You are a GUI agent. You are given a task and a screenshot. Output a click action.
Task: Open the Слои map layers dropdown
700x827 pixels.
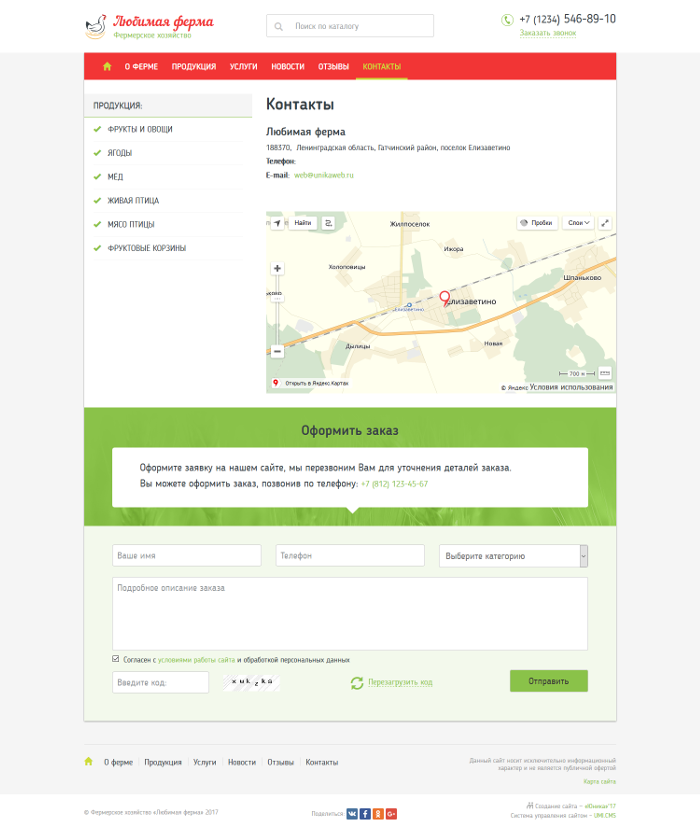click(579, 223)
